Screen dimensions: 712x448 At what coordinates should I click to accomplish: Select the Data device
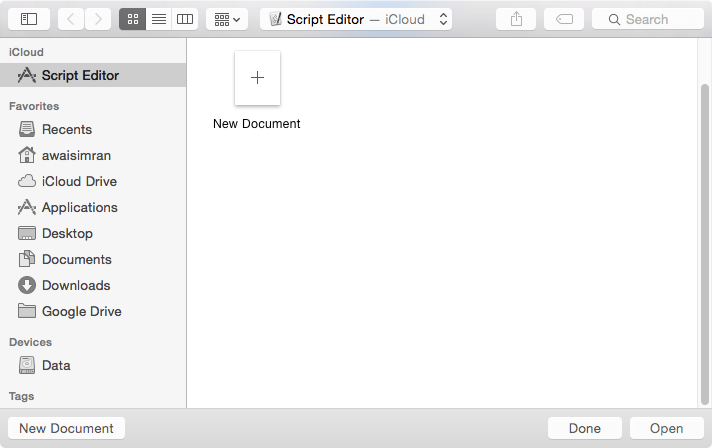pos(93,365)
